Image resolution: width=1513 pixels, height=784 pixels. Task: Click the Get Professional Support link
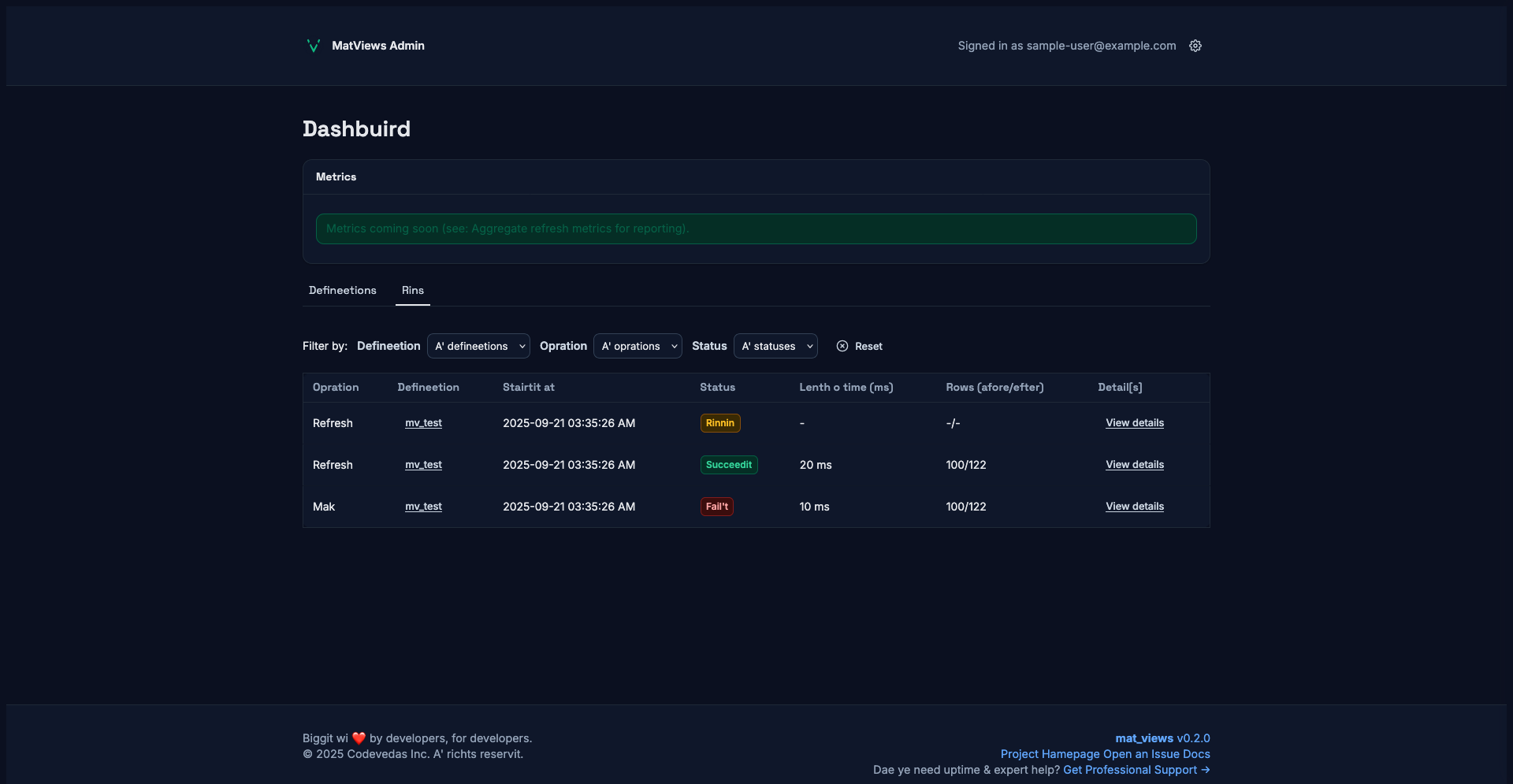(x=1136, y=770)
